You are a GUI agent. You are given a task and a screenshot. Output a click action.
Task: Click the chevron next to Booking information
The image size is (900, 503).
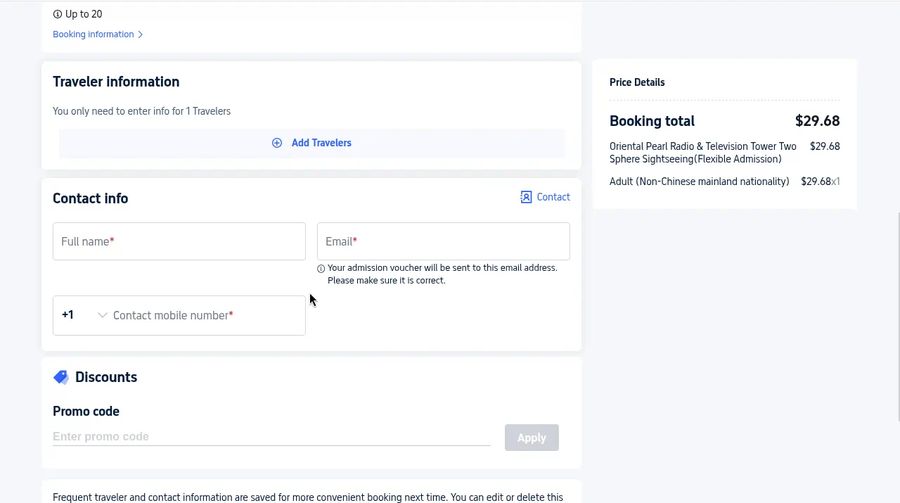pos(140,34)
